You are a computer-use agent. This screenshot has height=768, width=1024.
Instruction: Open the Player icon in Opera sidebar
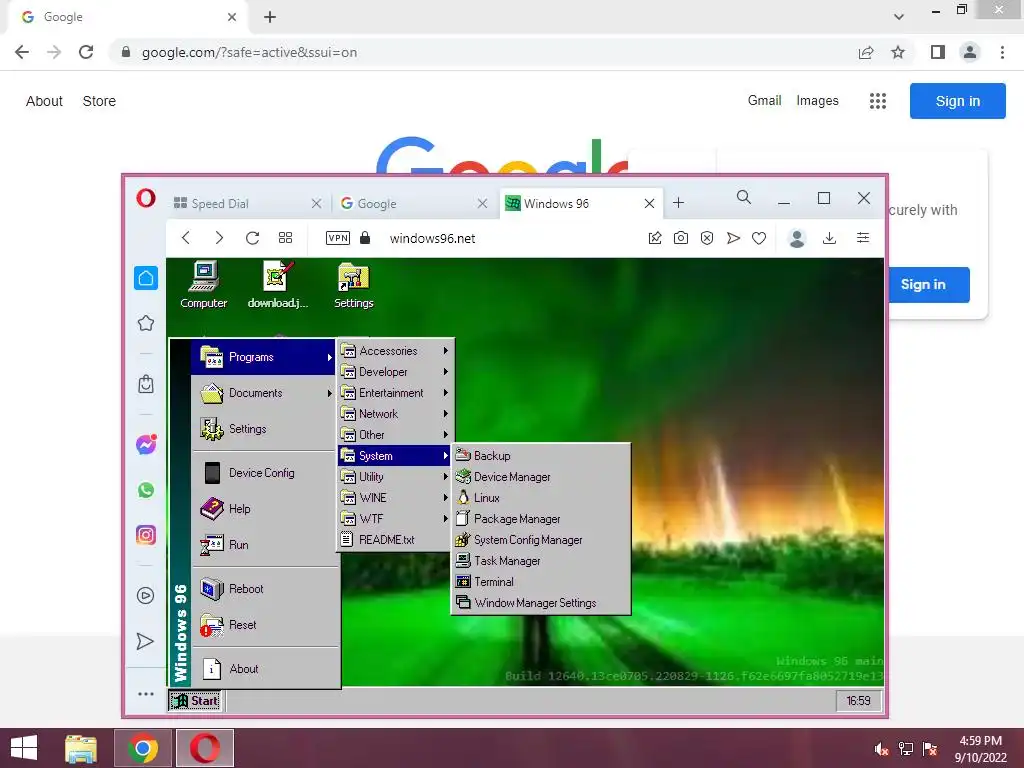(146, 596)
